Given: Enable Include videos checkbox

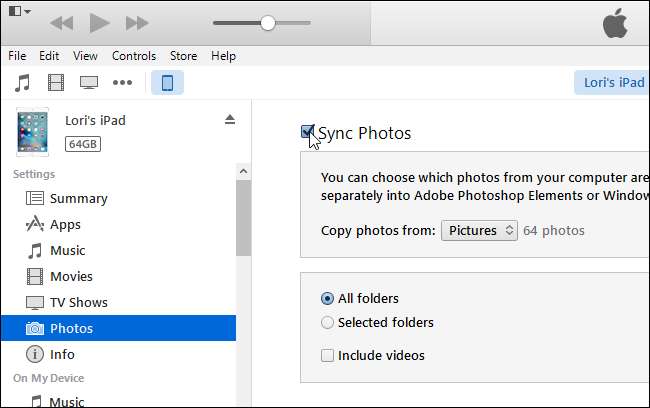Looking at the screenshot, I should click(x=327, y=355).
